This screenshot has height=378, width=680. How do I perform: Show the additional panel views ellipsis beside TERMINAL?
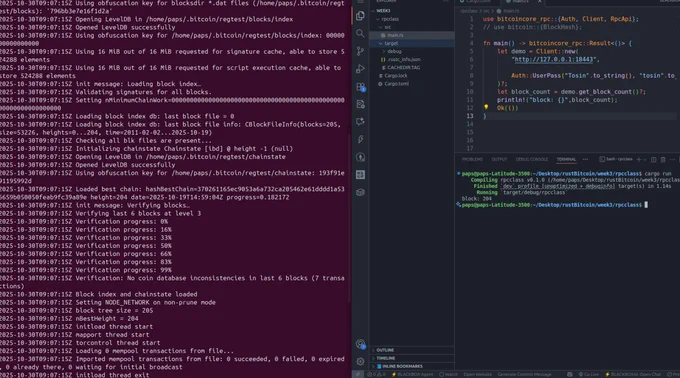[x=585, y=160]
